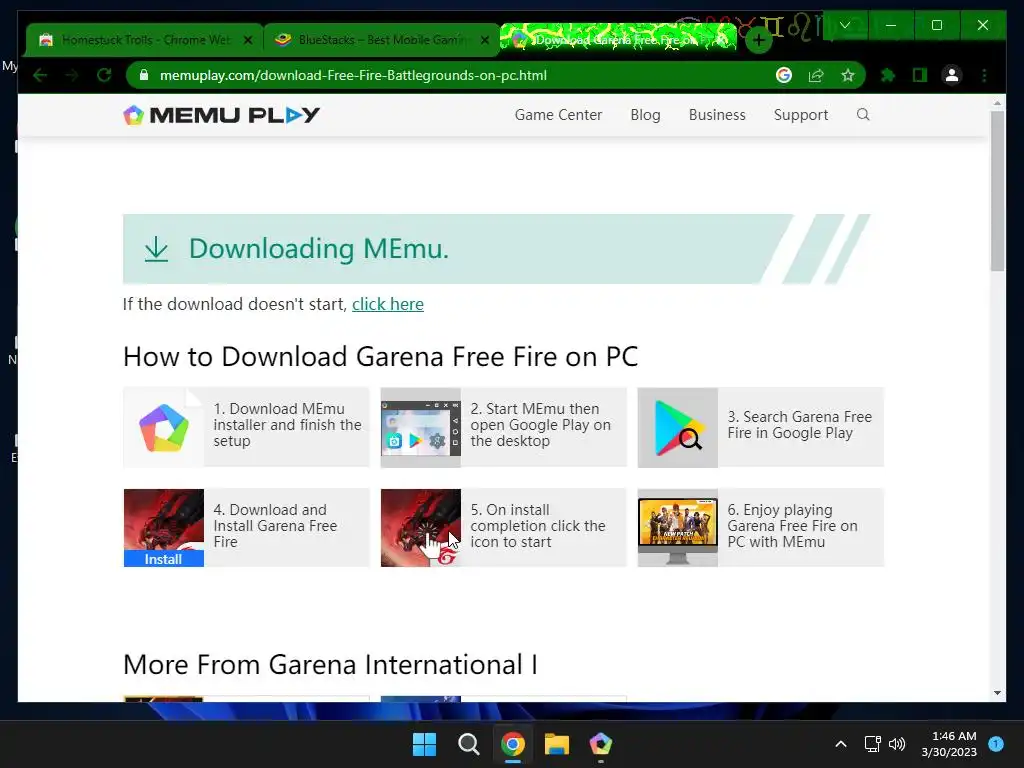Open Chrome's three-dot menu
The height and width of the screenshot is (768, 1024).
984,76
